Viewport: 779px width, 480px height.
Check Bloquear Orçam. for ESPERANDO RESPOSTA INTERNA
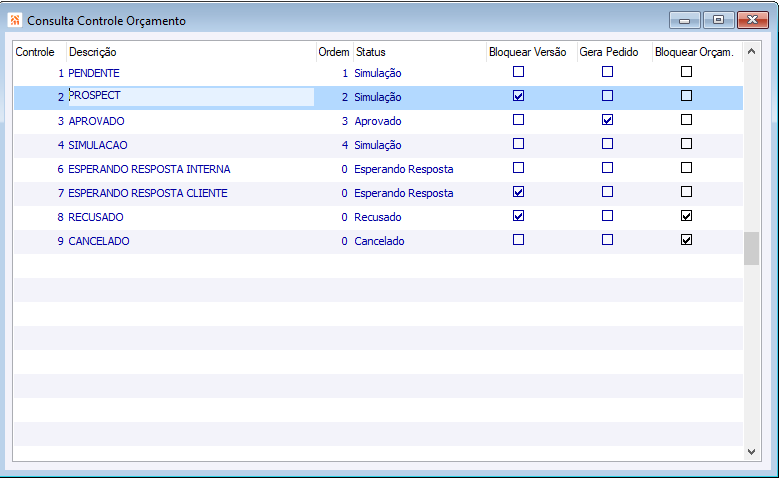point(686,168)
